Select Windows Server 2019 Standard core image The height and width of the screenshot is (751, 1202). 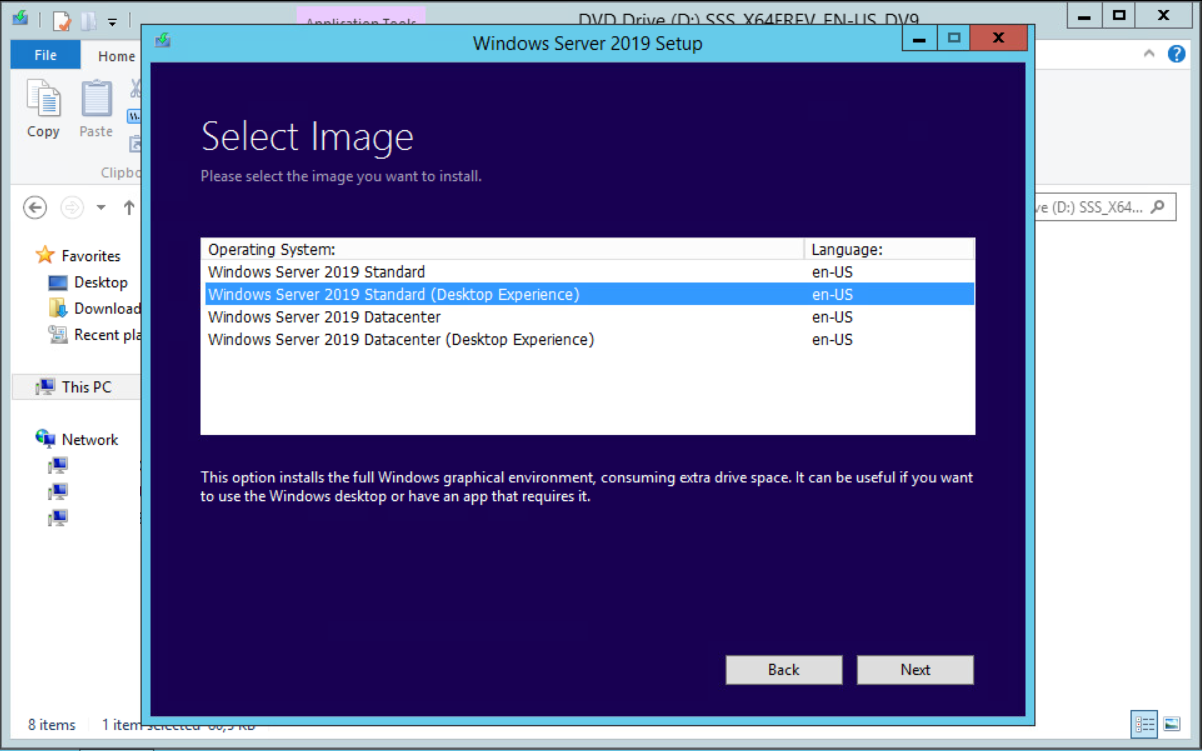click(588, 272)
